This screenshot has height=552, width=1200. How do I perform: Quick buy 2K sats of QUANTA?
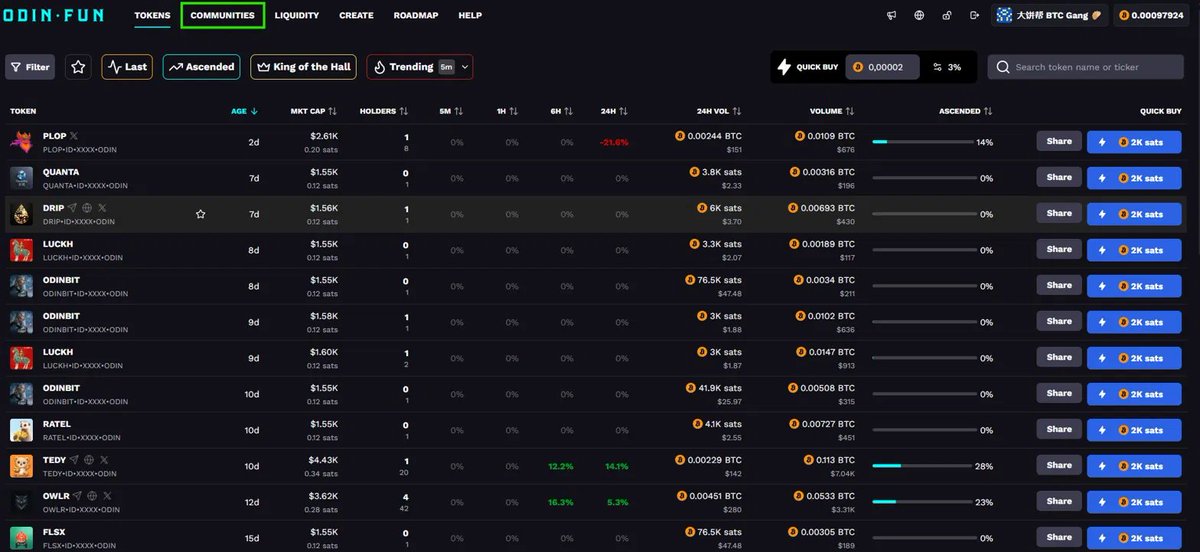[x=1134, y=178]
